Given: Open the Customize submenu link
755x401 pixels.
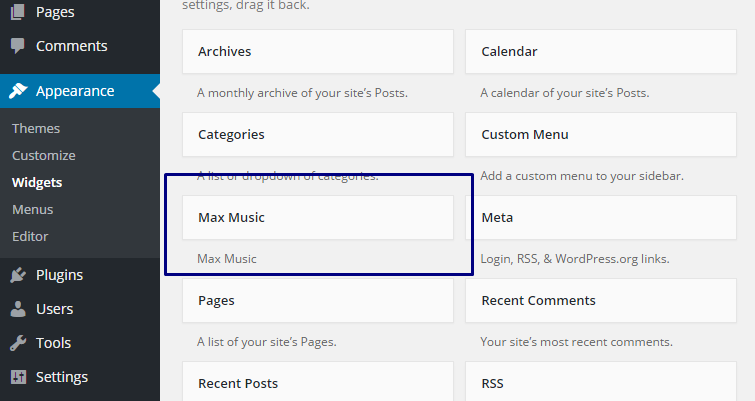Looking at the screenshot, I should pyautogui.click(x=44, y=155).
